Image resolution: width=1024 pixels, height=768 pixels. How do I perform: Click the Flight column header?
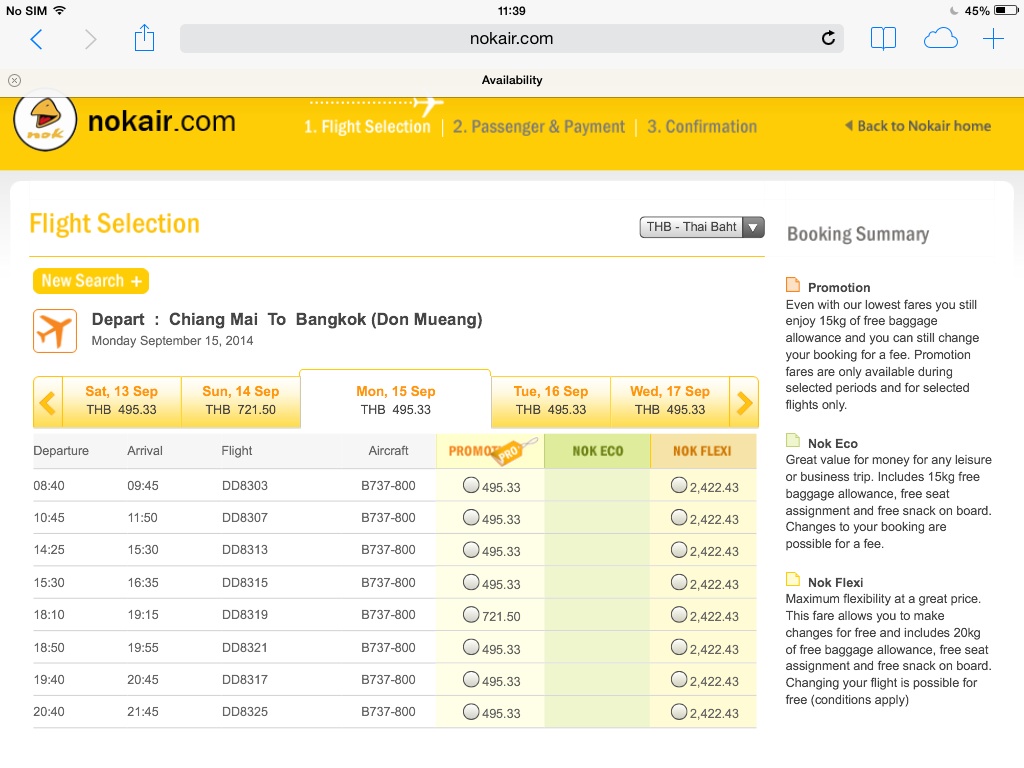click(236, 451)
